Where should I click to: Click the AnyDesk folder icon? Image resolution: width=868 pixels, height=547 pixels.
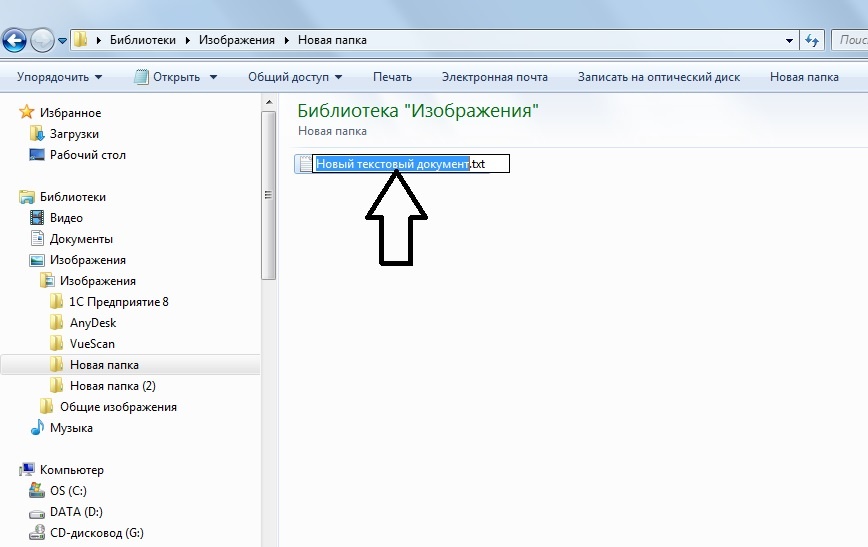click(56, 322)
